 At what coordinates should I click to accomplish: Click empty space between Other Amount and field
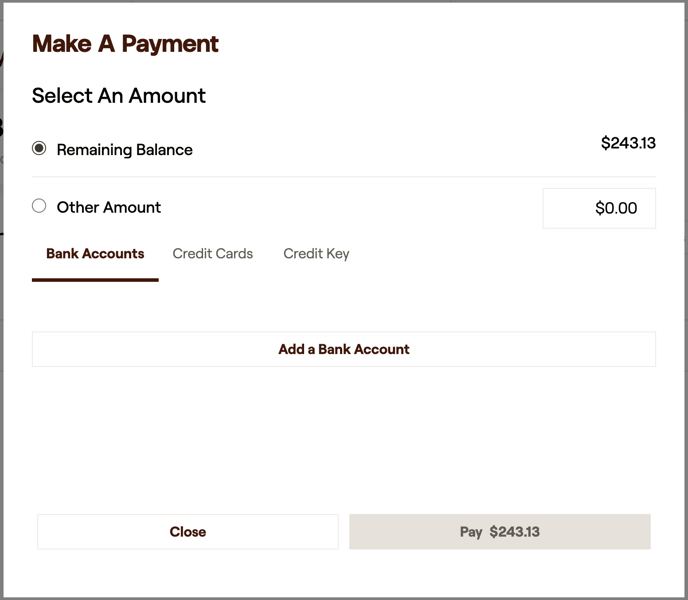[x=350, y=207]
